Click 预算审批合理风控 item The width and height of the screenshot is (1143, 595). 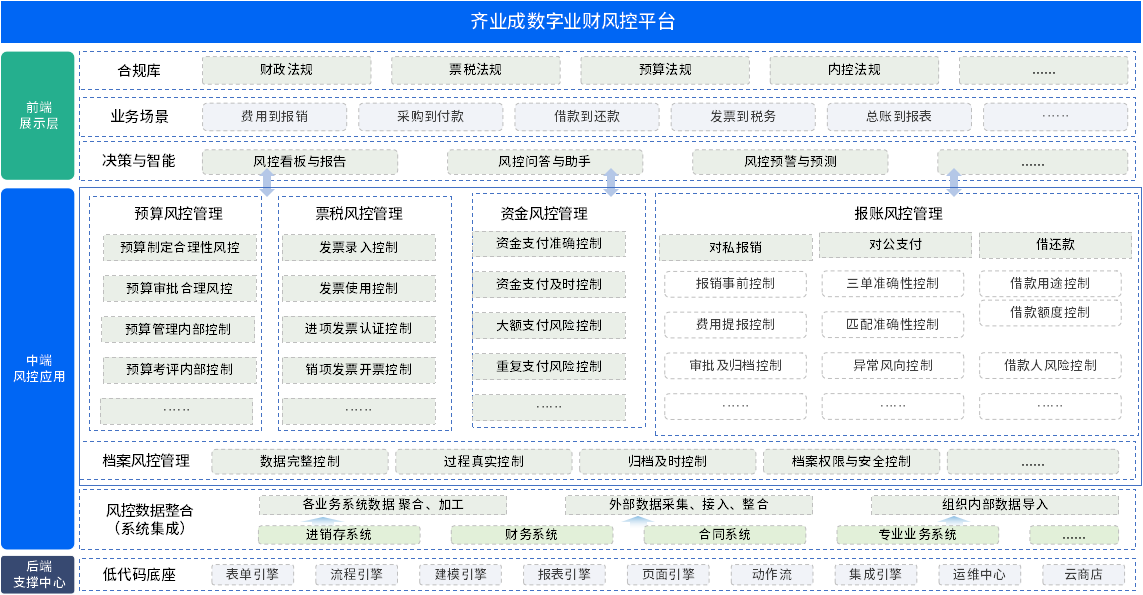180,289
